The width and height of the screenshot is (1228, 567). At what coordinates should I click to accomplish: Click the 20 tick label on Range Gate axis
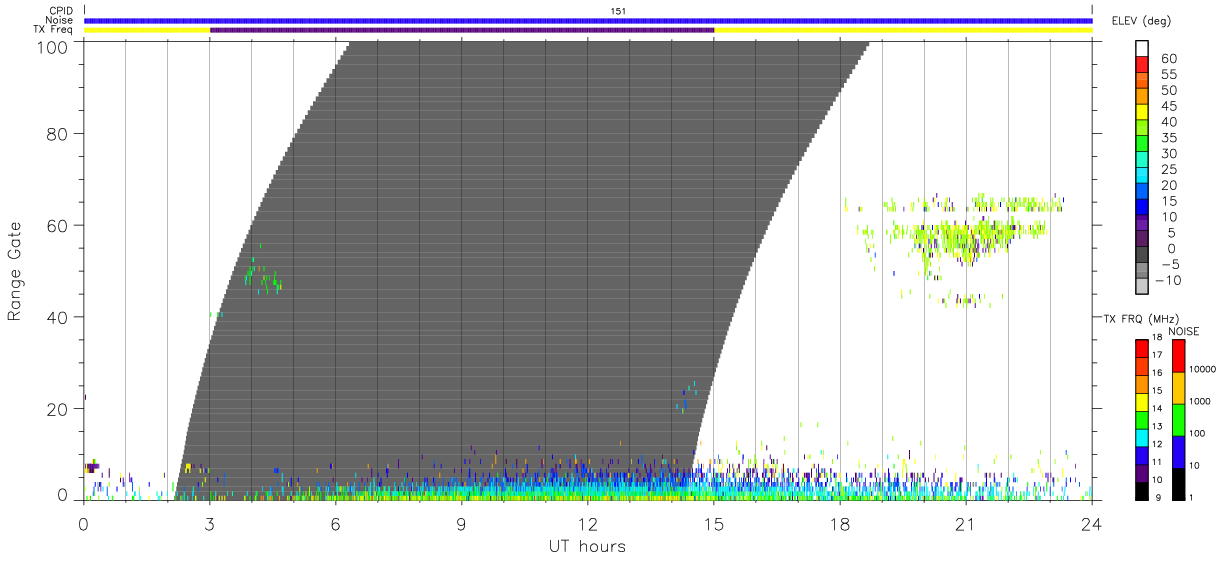tap(56, 409)
